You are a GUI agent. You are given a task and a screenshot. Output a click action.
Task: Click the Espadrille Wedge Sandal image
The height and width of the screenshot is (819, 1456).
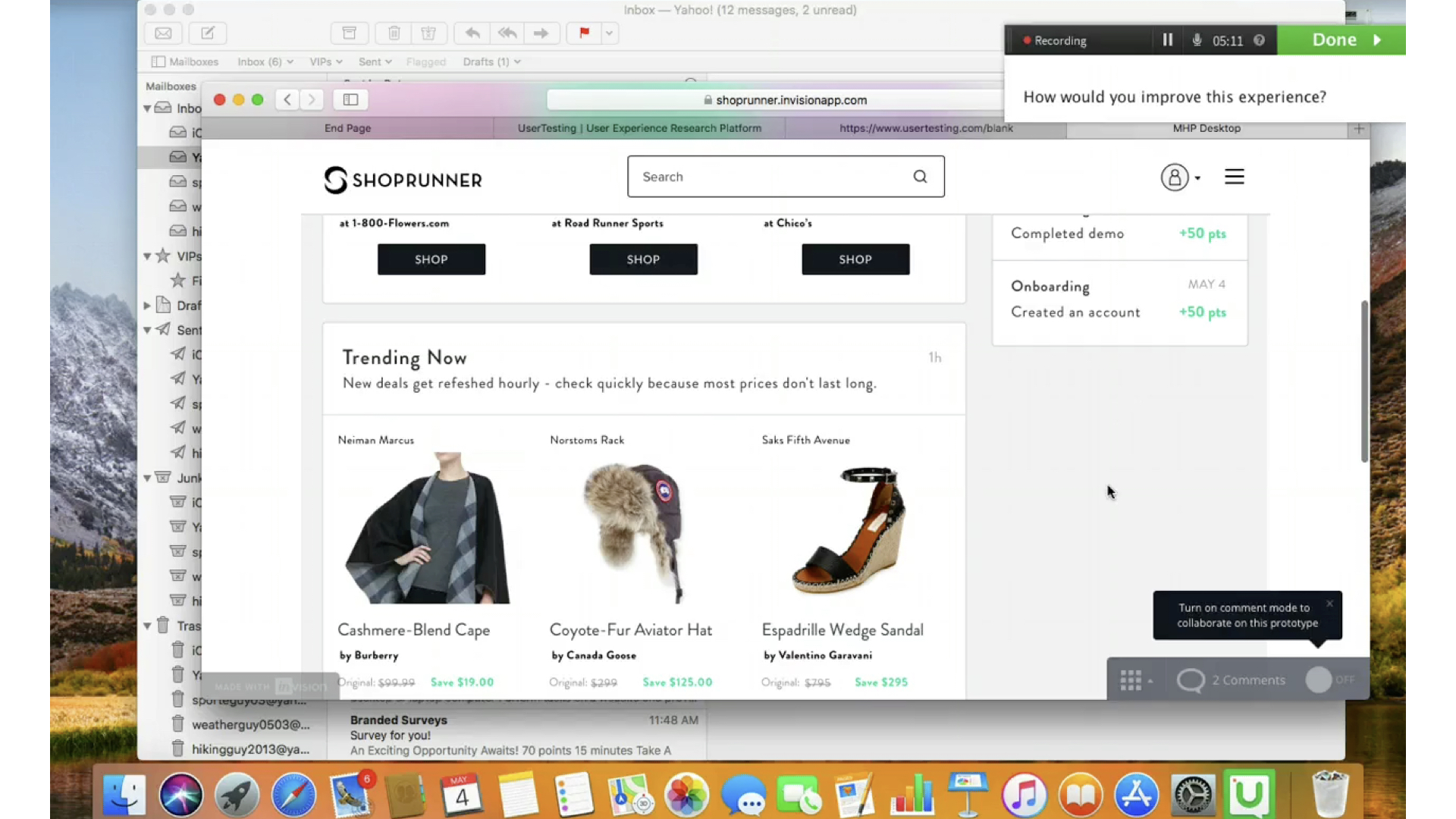tap(850, 531)
